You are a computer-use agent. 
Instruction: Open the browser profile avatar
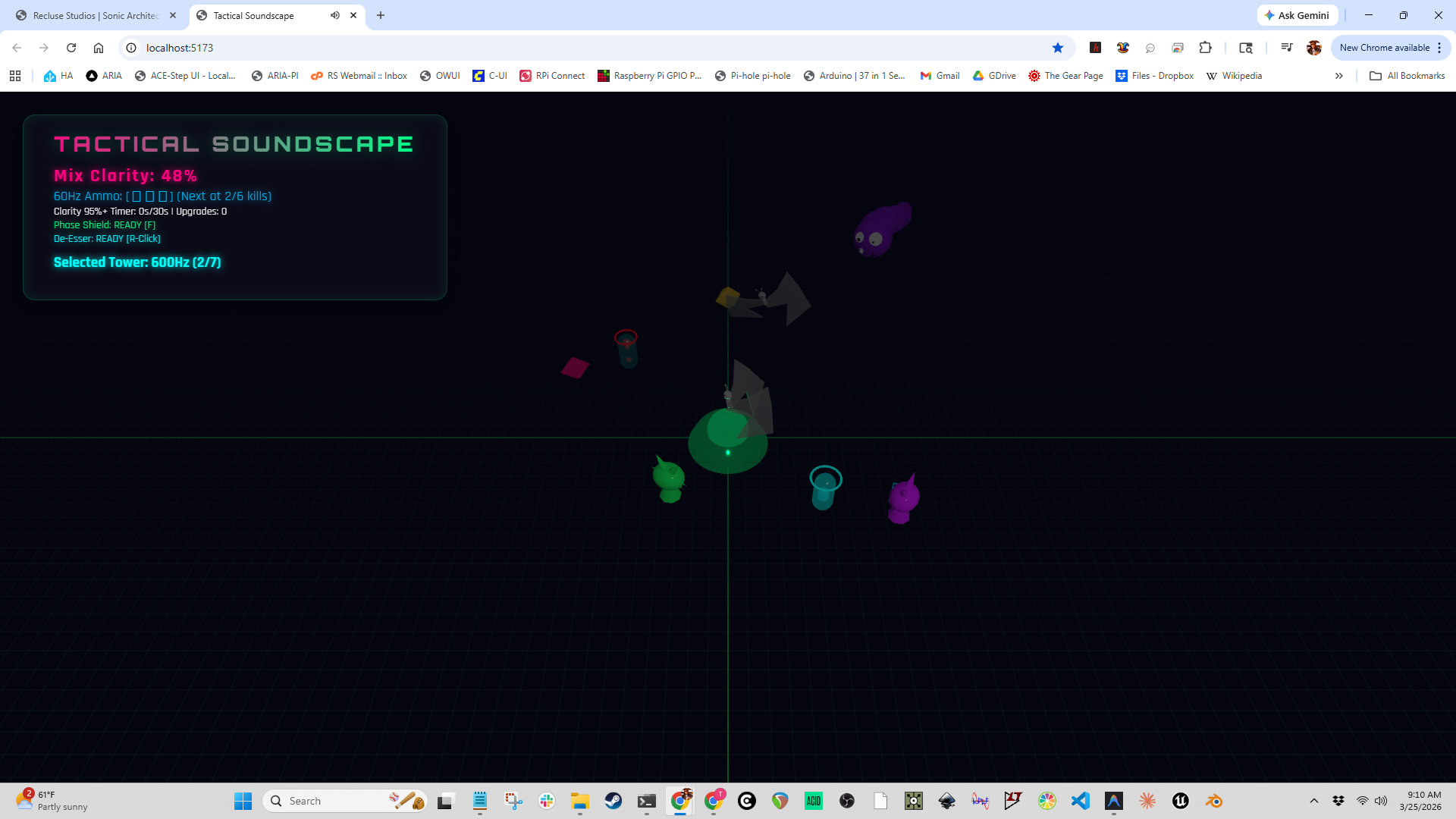[x=1313, y=47]
